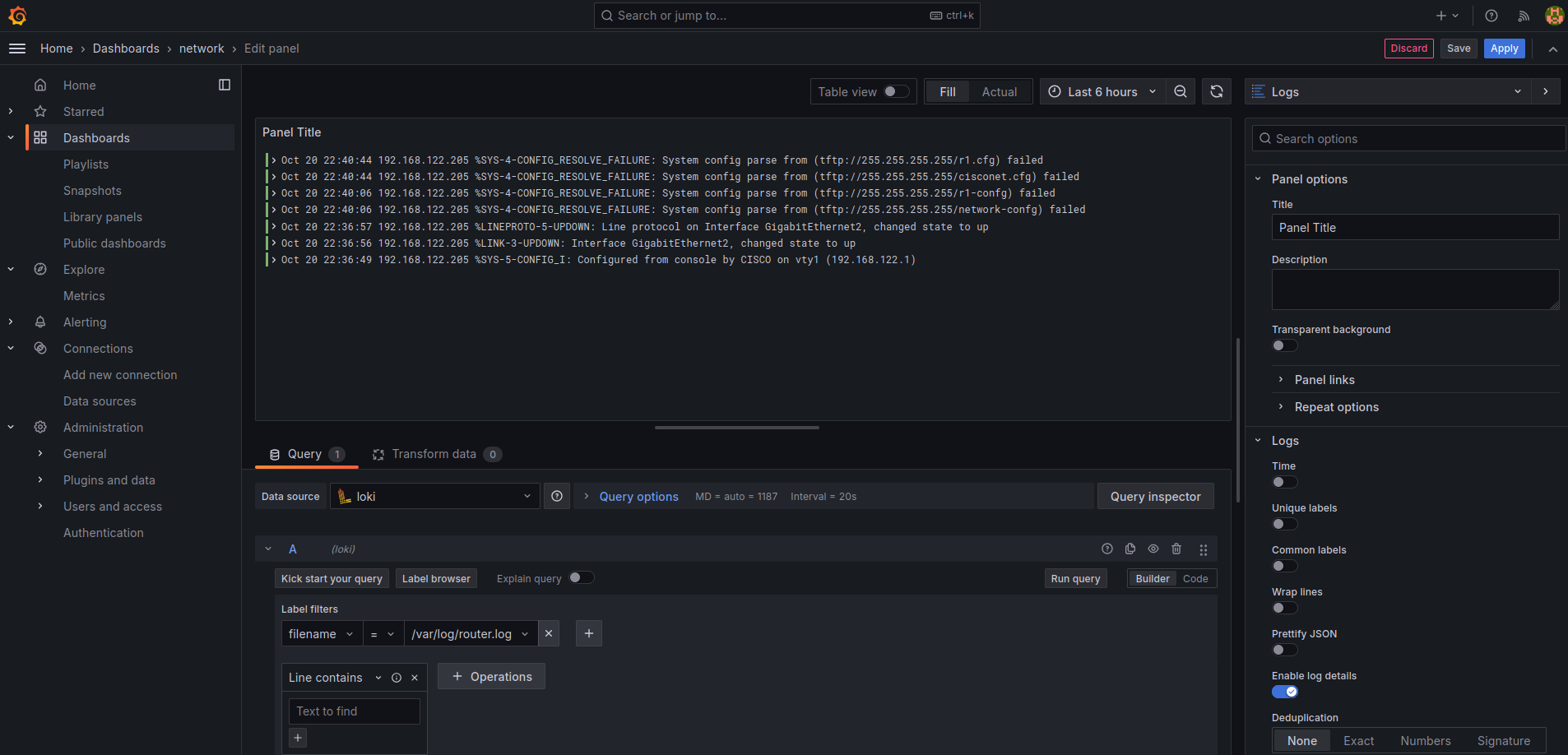Enable Wrap lines switch
Image resolution: width=1568 pixels, height=755 pixels.
1284,608
